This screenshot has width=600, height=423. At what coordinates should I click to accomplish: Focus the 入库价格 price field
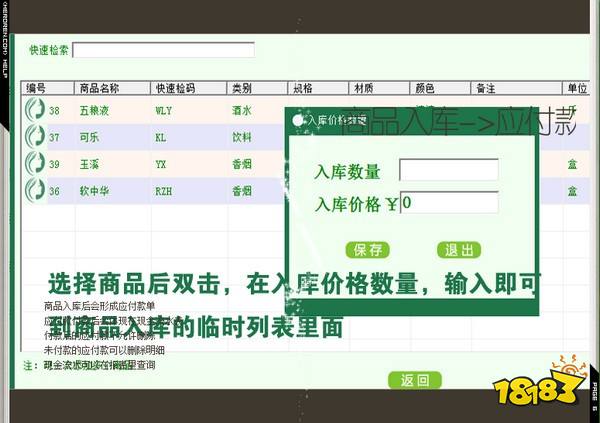point(448,203)
